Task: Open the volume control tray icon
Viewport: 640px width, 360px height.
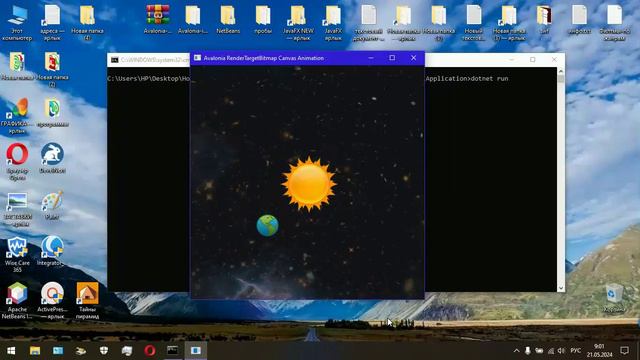Action: (x=561, y=351)
